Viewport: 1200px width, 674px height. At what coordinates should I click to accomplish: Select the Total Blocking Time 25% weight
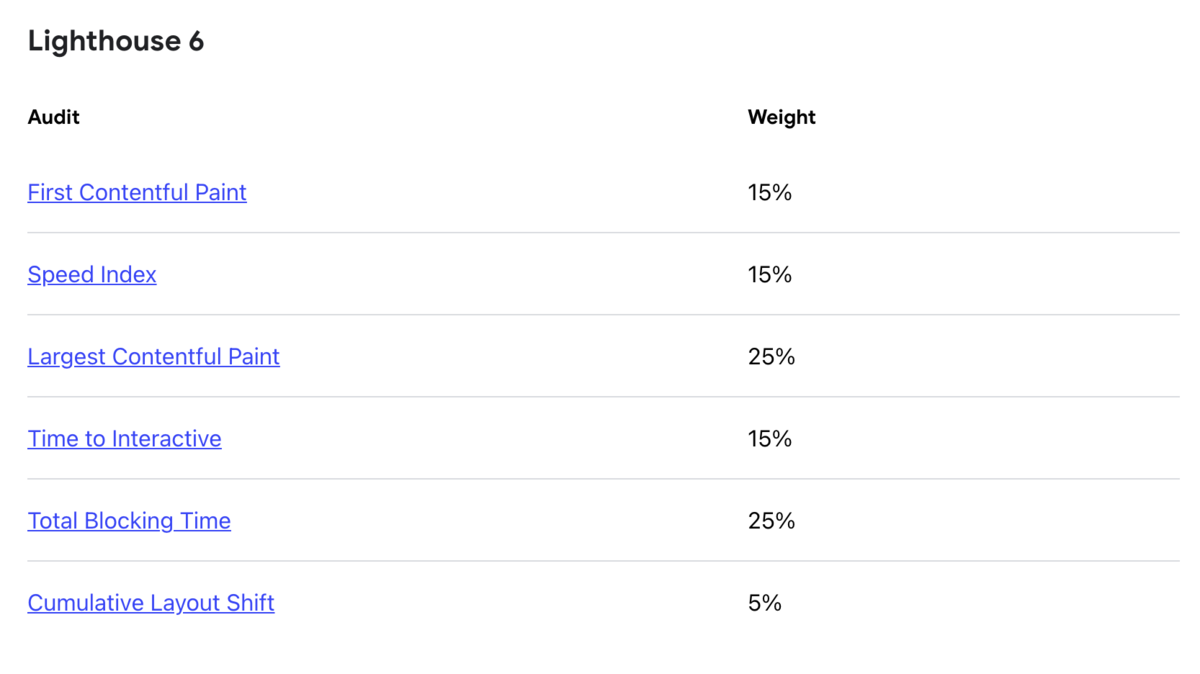click(x=771, y=521)
